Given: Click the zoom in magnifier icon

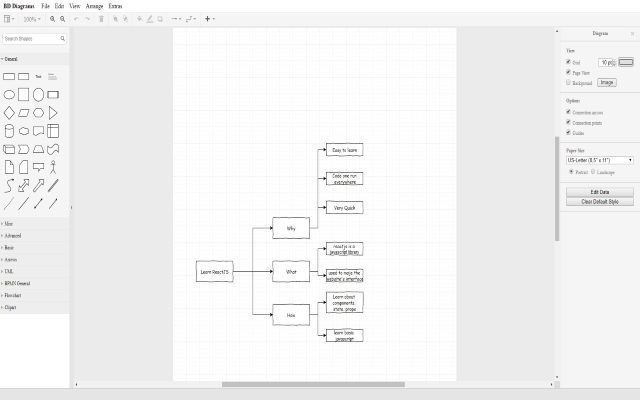Looking at the screenshot, I should [x=53, y=19].
